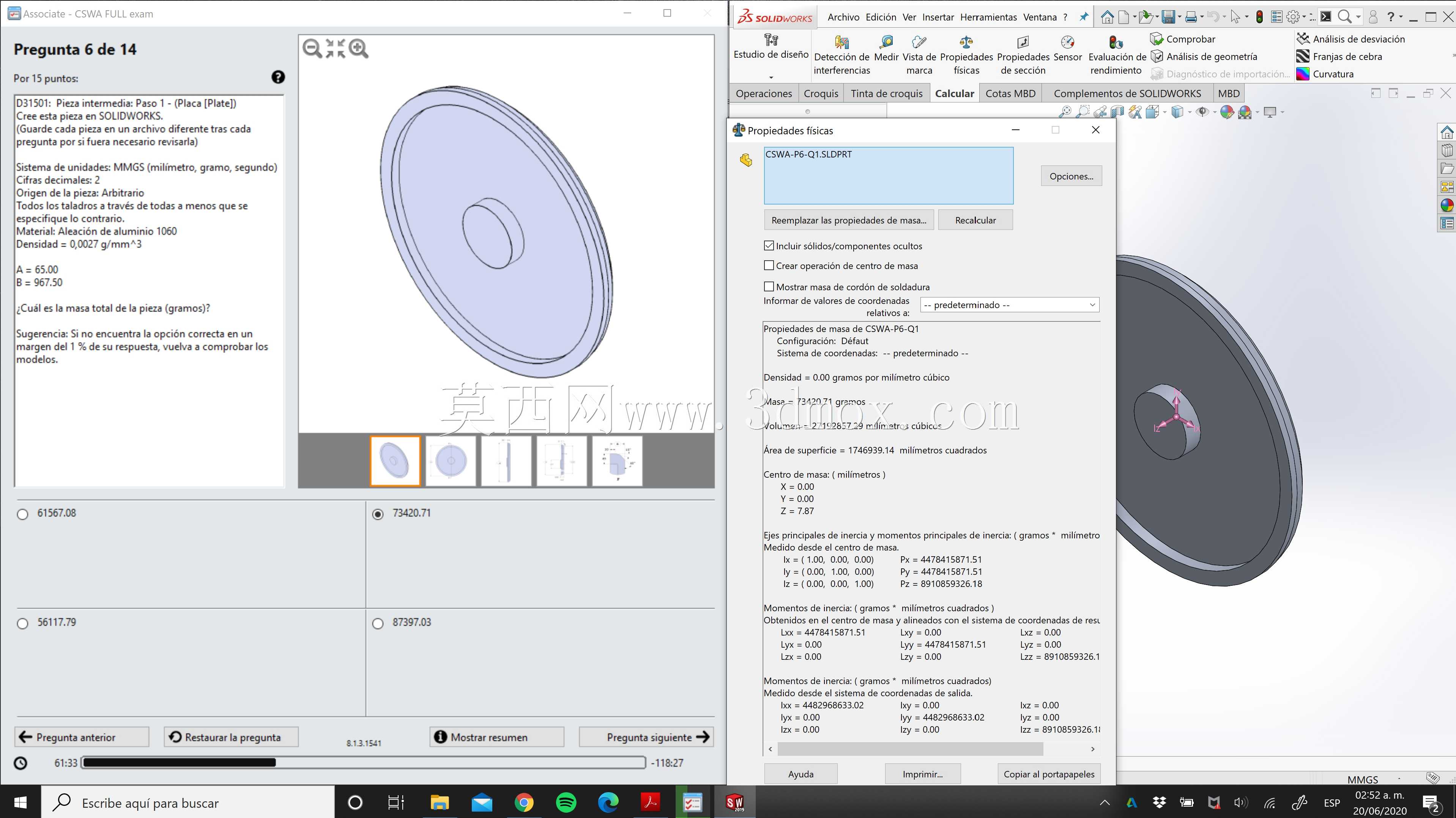Open Spotify from the taskbar
Screen dimensions: 1456x818
[566, 802]
